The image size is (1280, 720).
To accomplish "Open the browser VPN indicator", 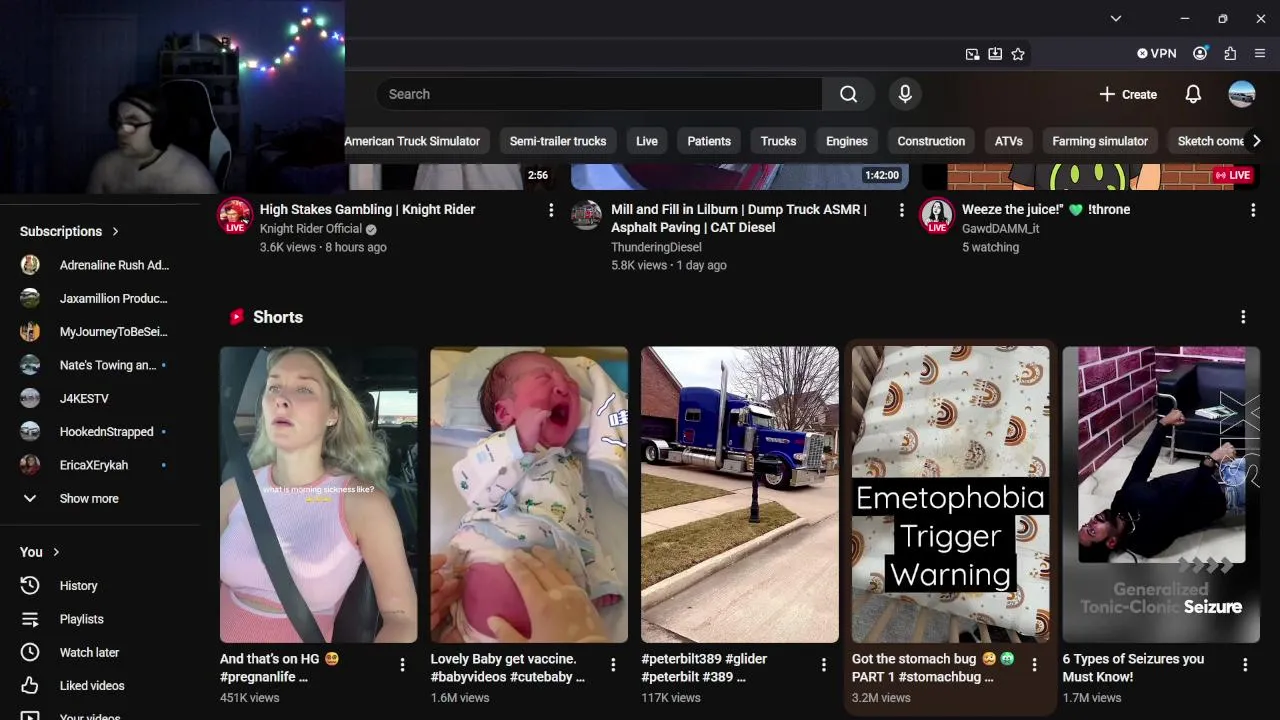I will 1157,53.
